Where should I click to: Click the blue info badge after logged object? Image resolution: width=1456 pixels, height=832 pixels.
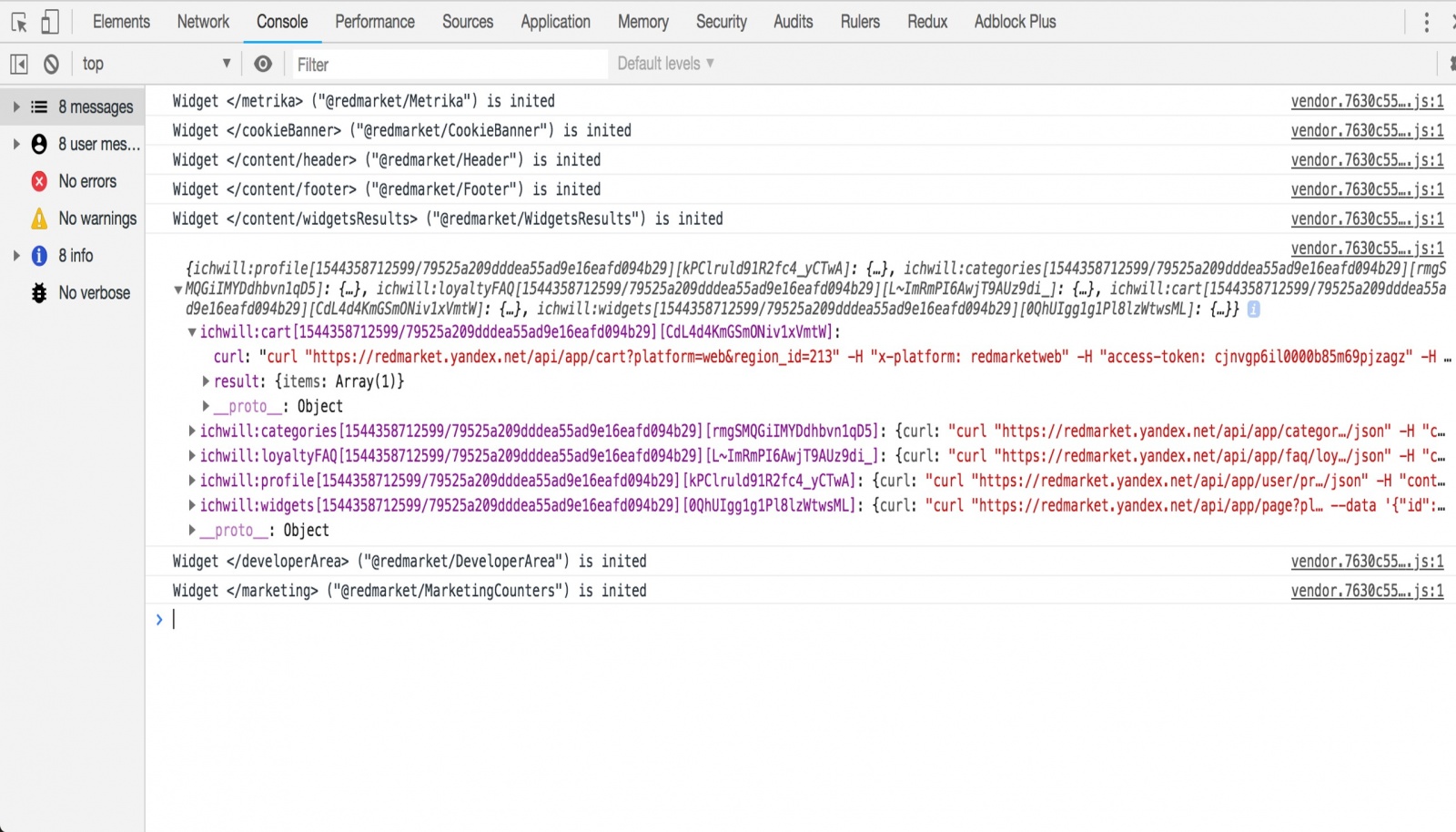pos(1253,309)
